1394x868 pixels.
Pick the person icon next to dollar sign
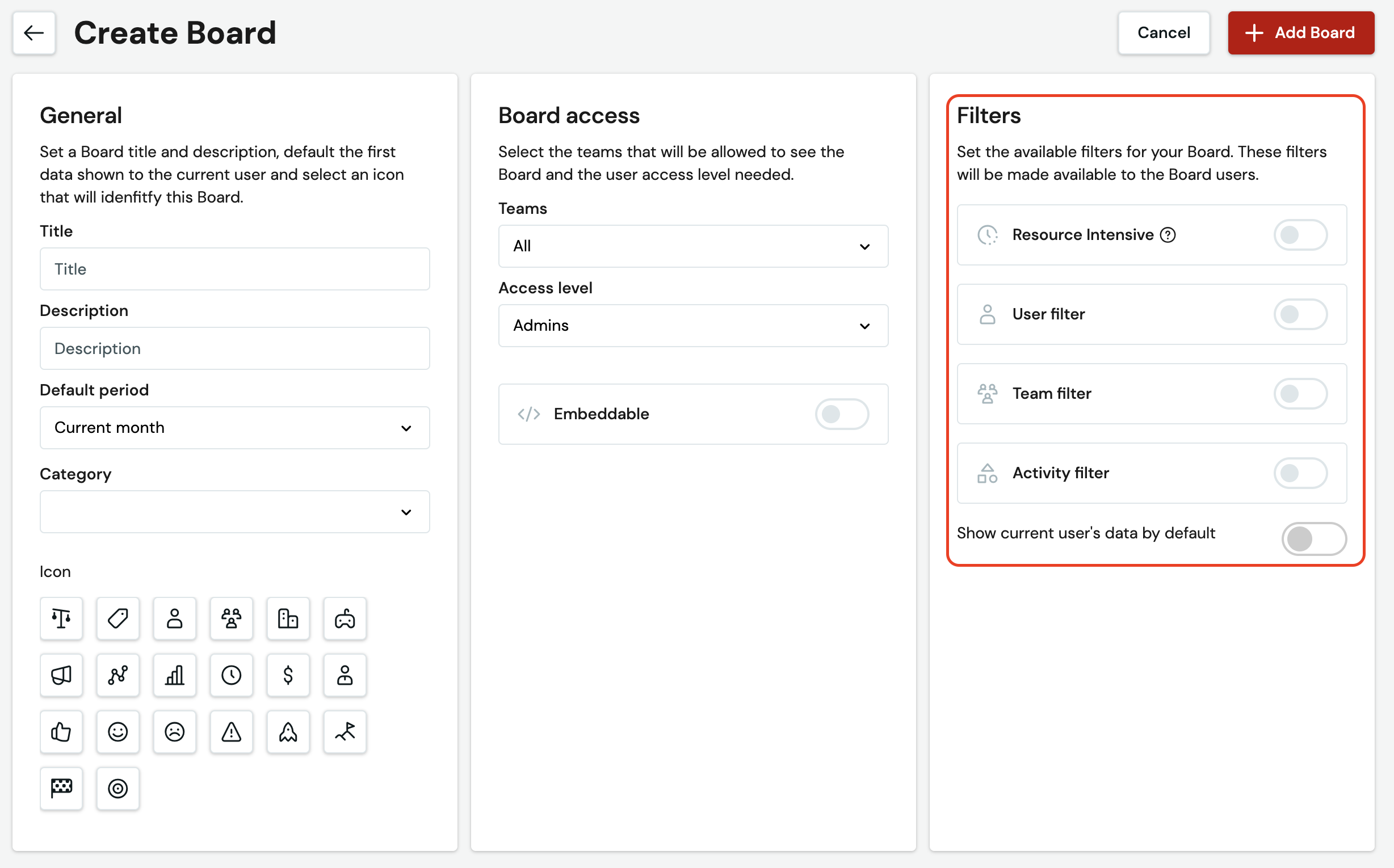[x=345, y=675]
